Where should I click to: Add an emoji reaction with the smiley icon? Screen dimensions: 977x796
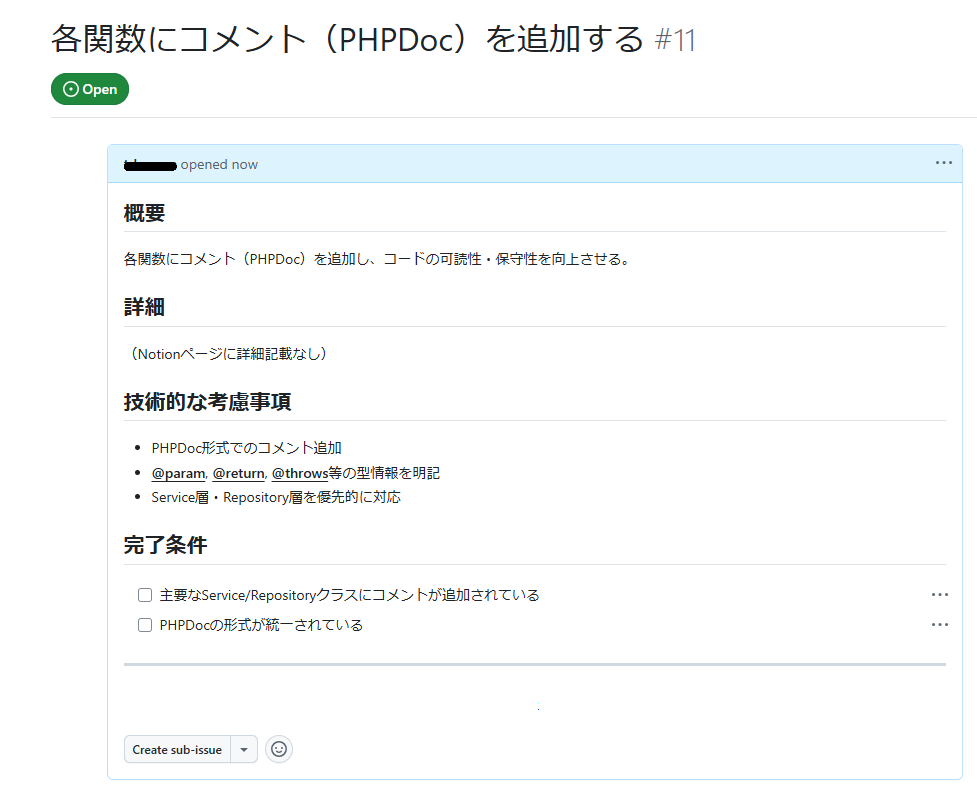279,749
